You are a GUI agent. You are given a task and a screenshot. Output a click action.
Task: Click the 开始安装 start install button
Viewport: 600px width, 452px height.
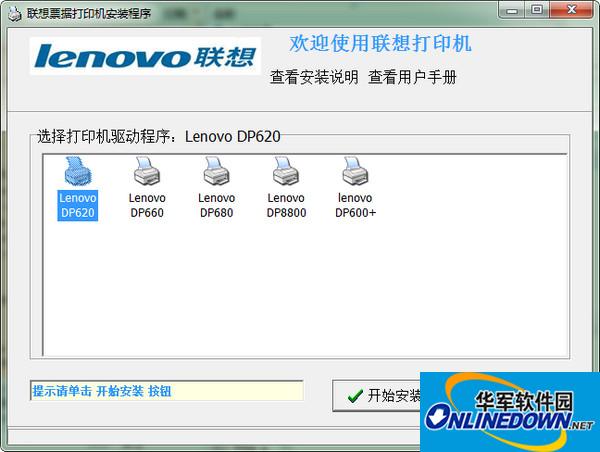tap(377, 396)
